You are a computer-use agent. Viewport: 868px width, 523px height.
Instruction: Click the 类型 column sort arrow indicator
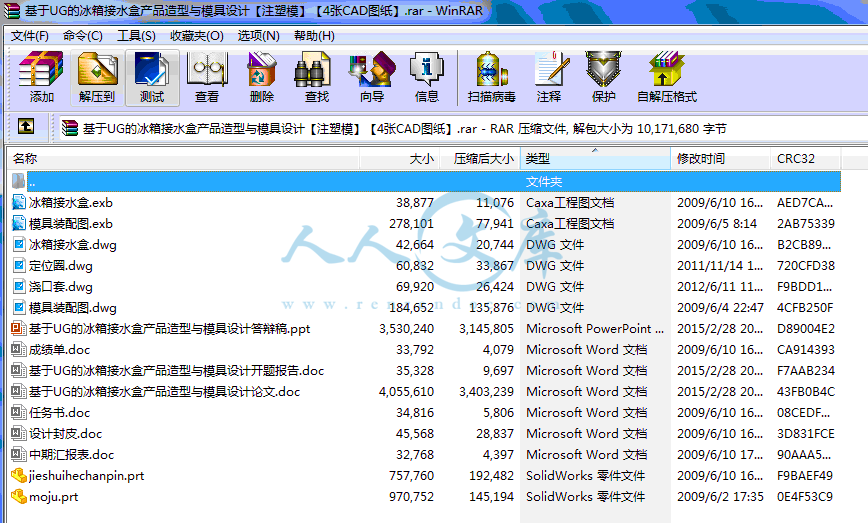click(x=595, y=151)
